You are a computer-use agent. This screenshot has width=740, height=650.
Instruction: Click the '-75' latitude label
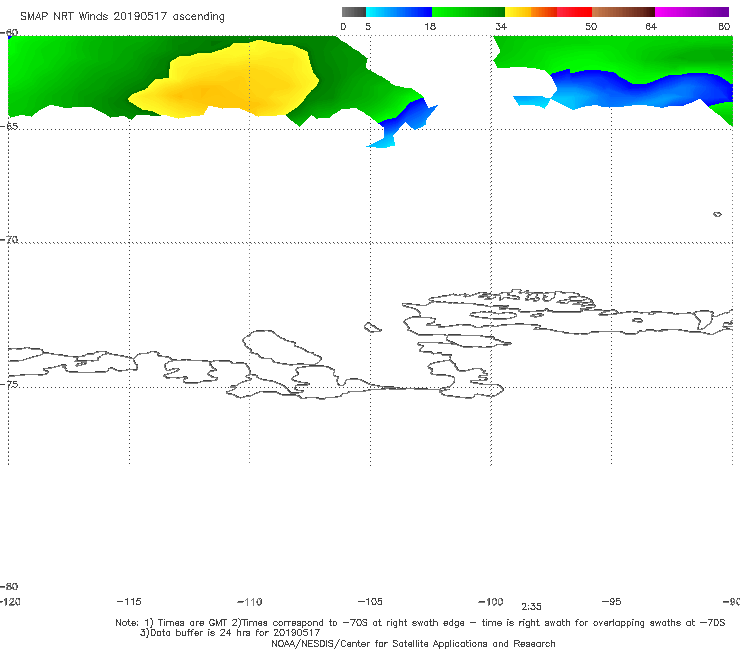(9, 384)
